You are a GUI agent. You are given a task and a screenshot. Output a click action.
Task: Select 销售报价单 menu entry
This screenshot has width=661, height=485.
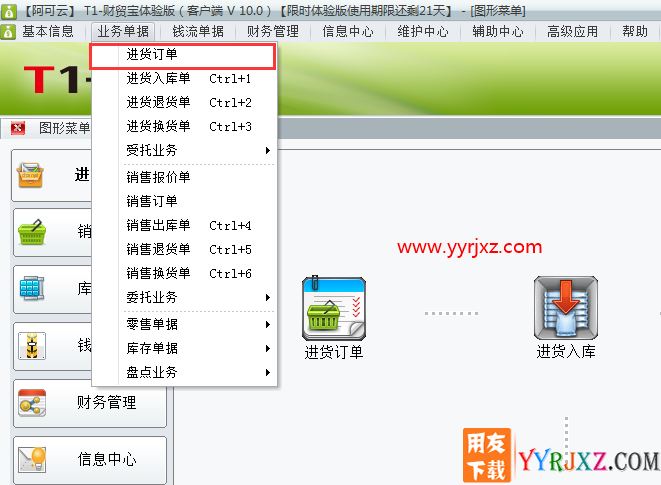pos(184,177)
